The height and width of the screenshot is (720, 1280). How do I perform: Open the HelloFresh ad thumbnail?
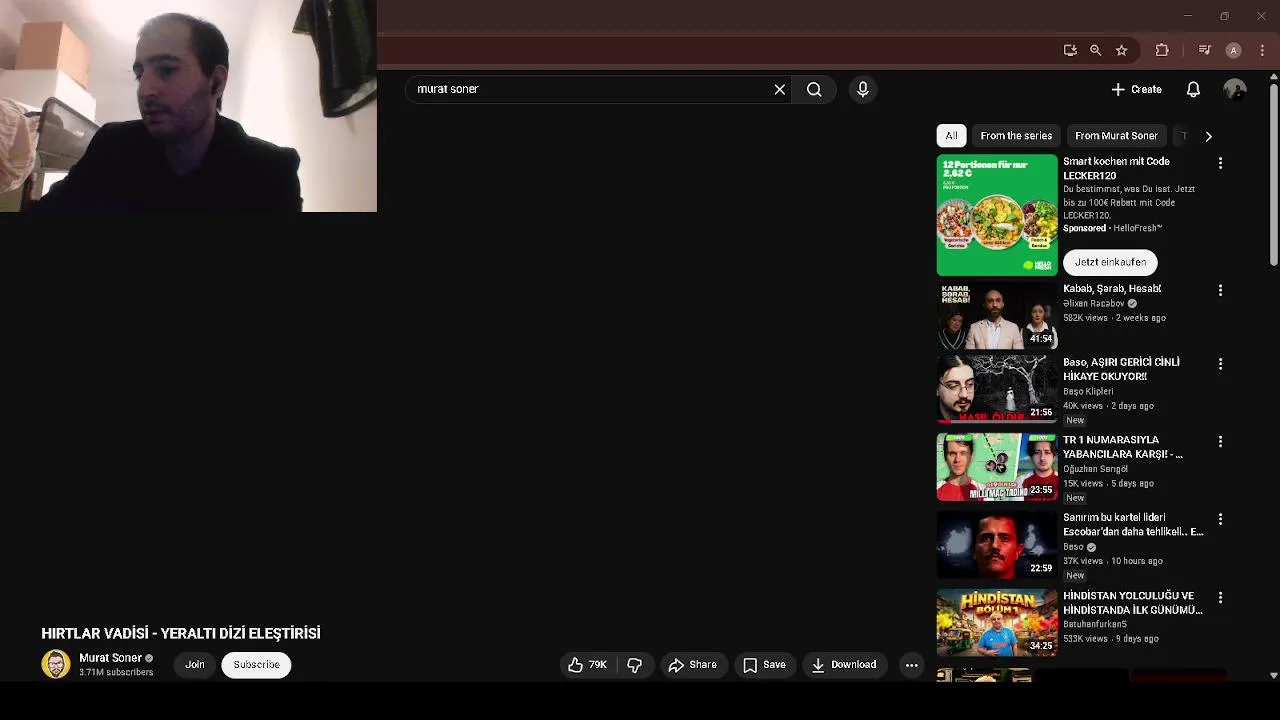click(x=997, y=215)
